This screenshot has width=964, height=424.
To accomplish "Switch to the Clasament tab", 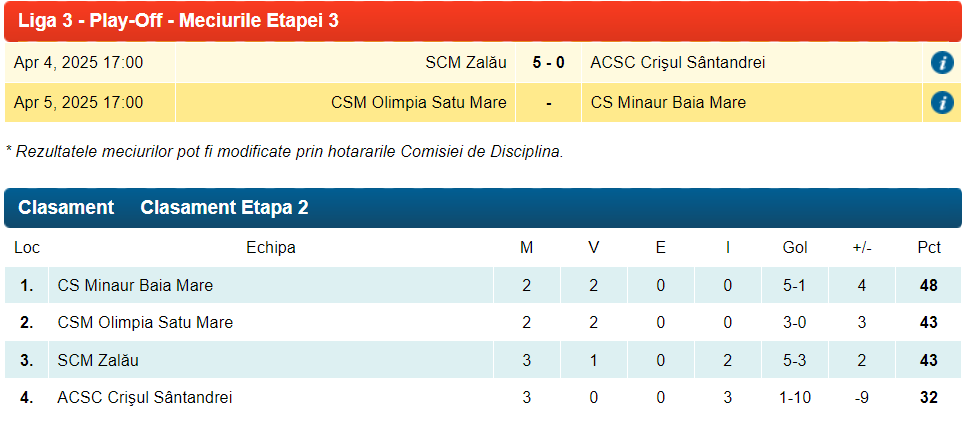I will 66,208.
